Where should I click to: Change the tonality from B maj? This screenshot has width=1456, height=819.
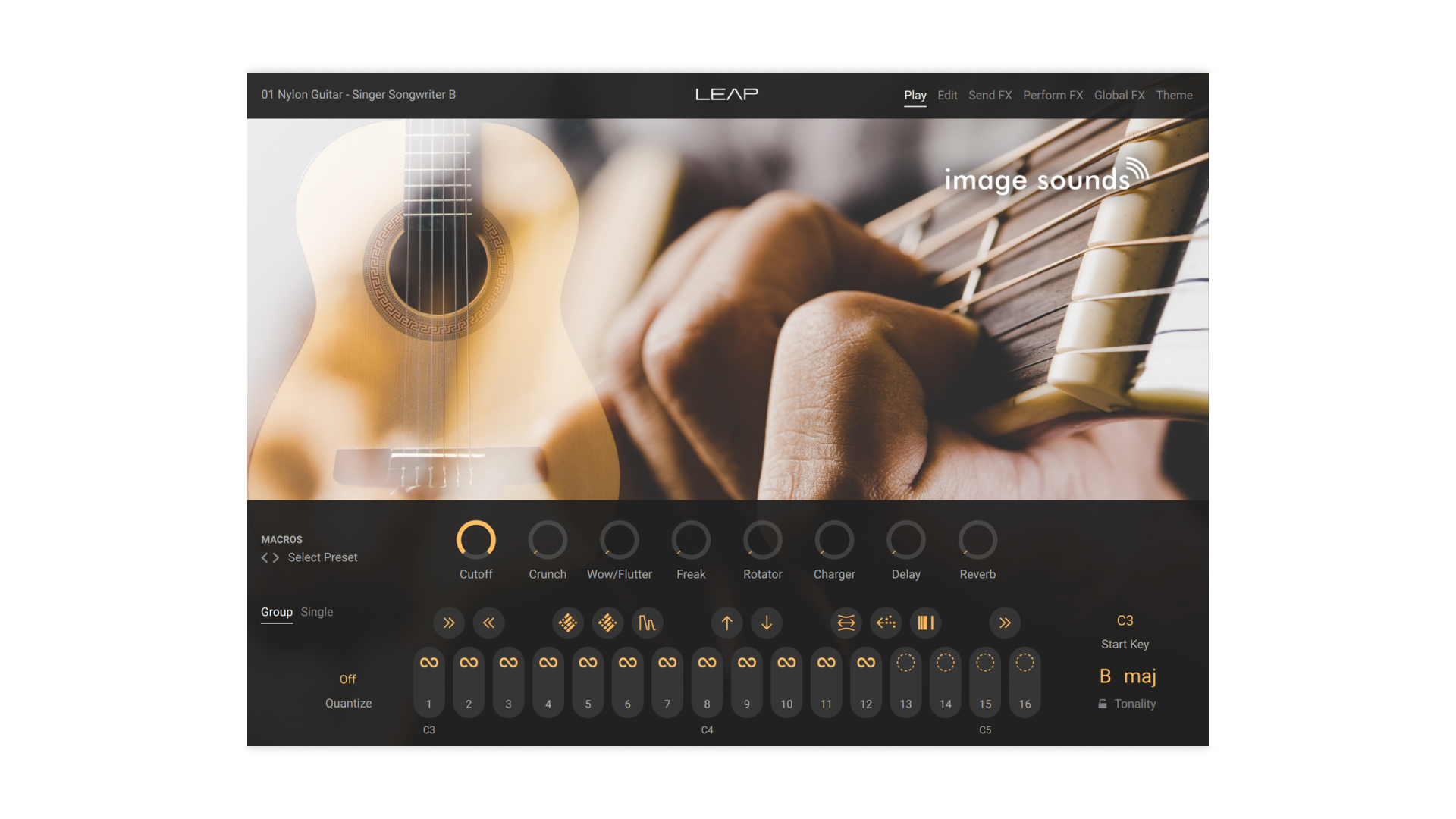pos(1129,676)
